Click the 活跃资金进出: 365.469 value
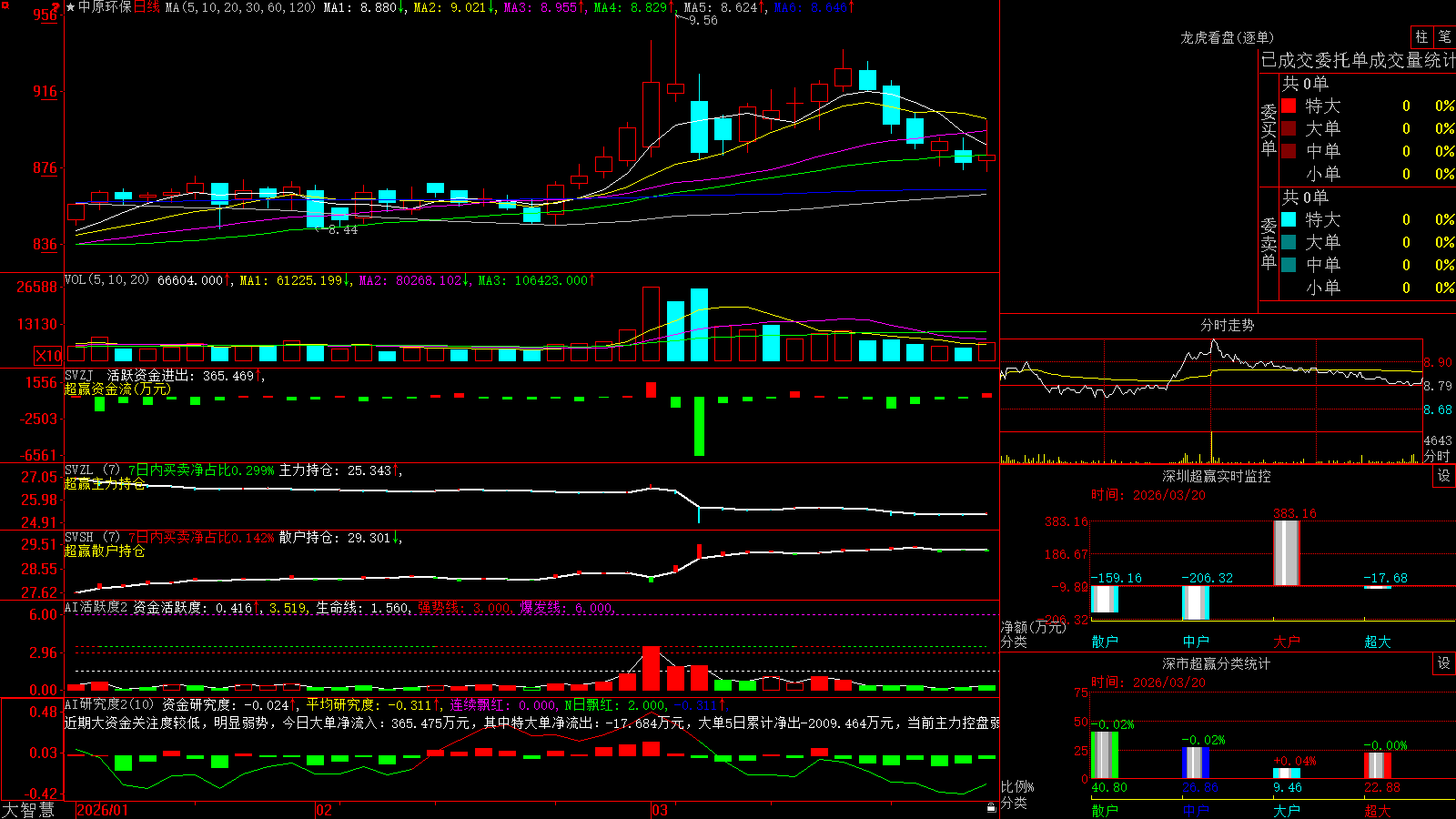This screenshot has width=1456, height=819. tap(185, 376)
